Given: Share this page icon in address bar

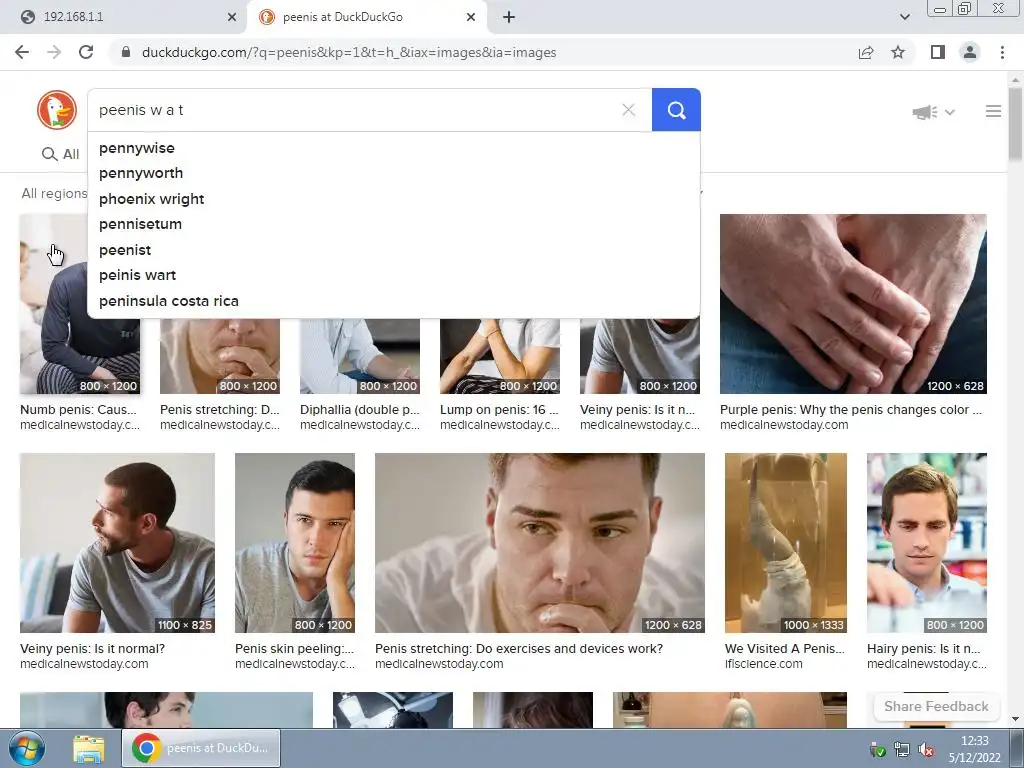Looking at the screenshot, I should pos(866,52).
